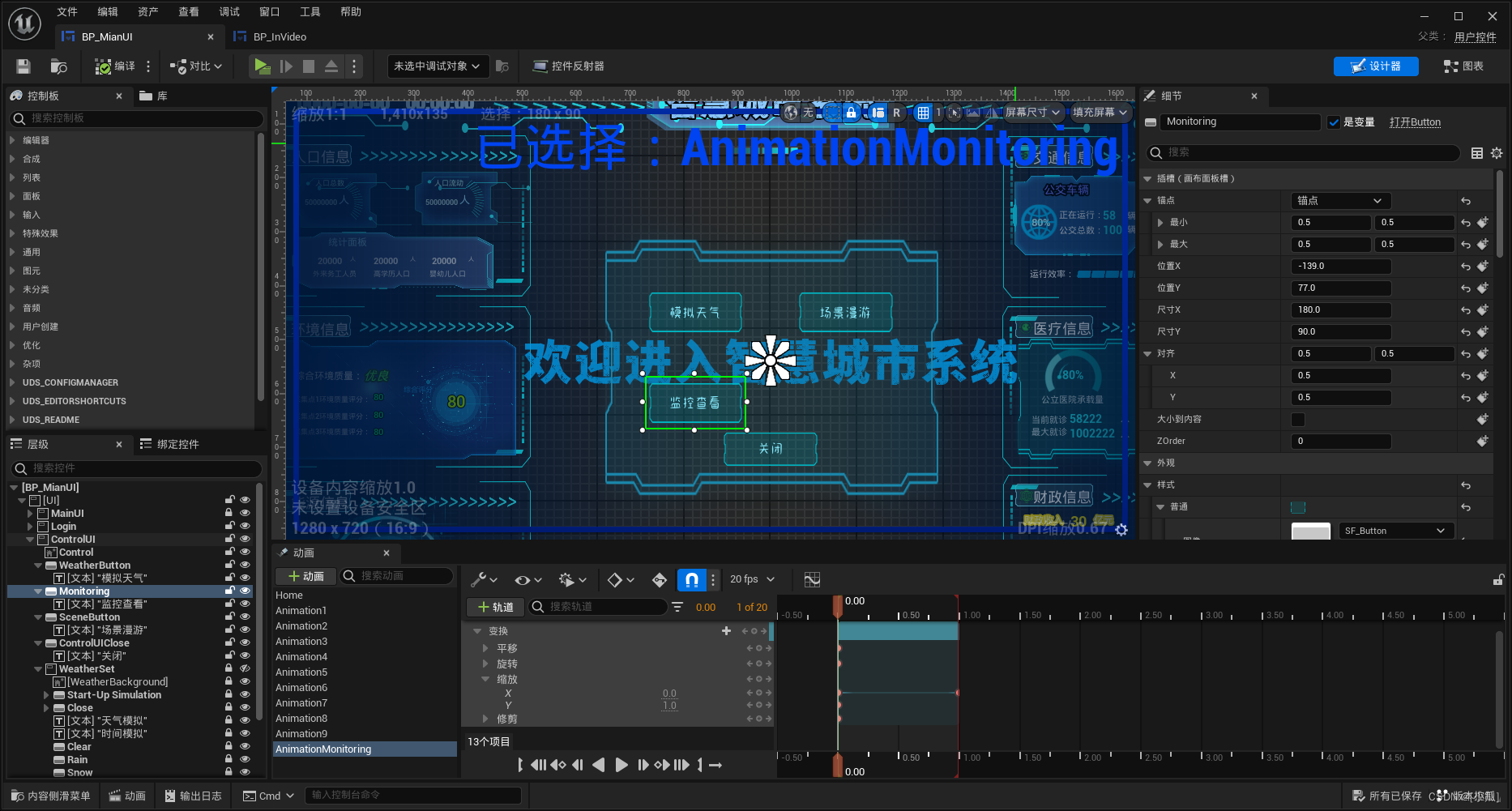Compile the widget blueprint
The image size is (1512, 811).
(115, 66)
